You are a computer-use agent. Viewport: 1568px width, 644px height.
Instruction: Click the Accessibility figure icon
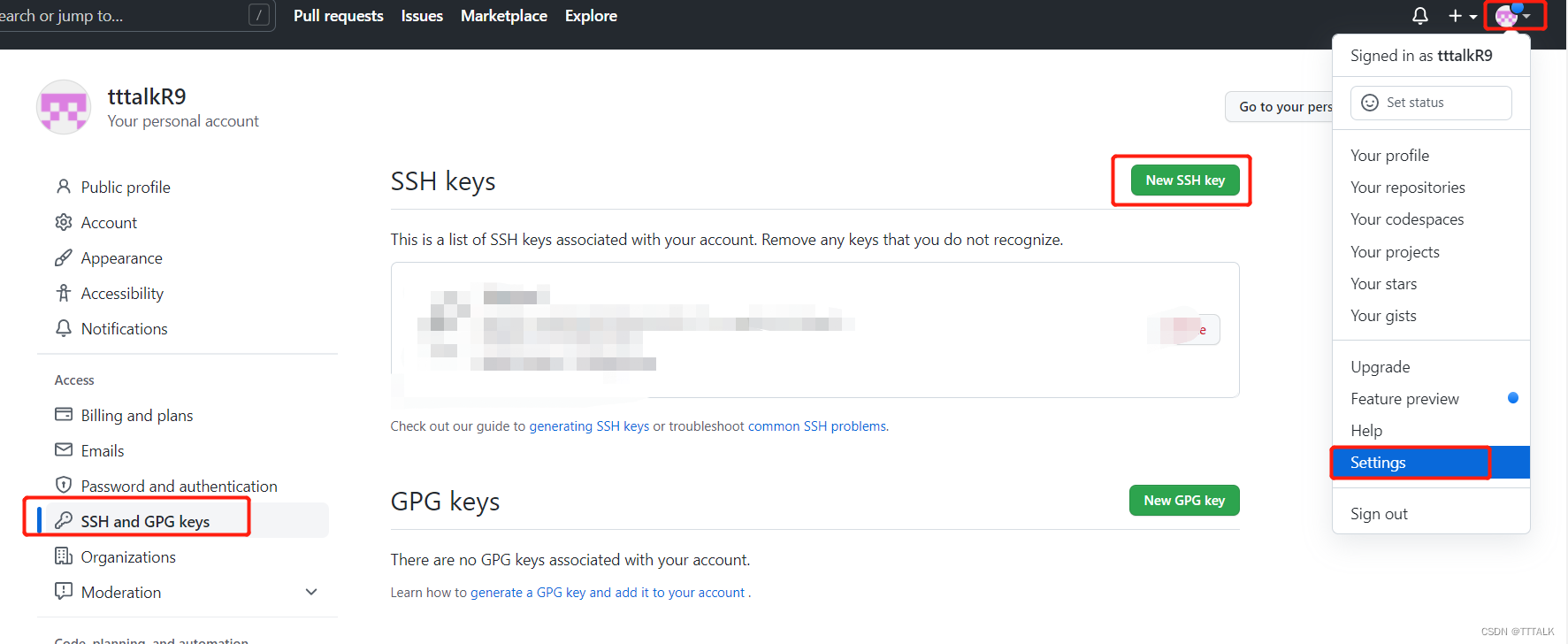click(64, 293)
